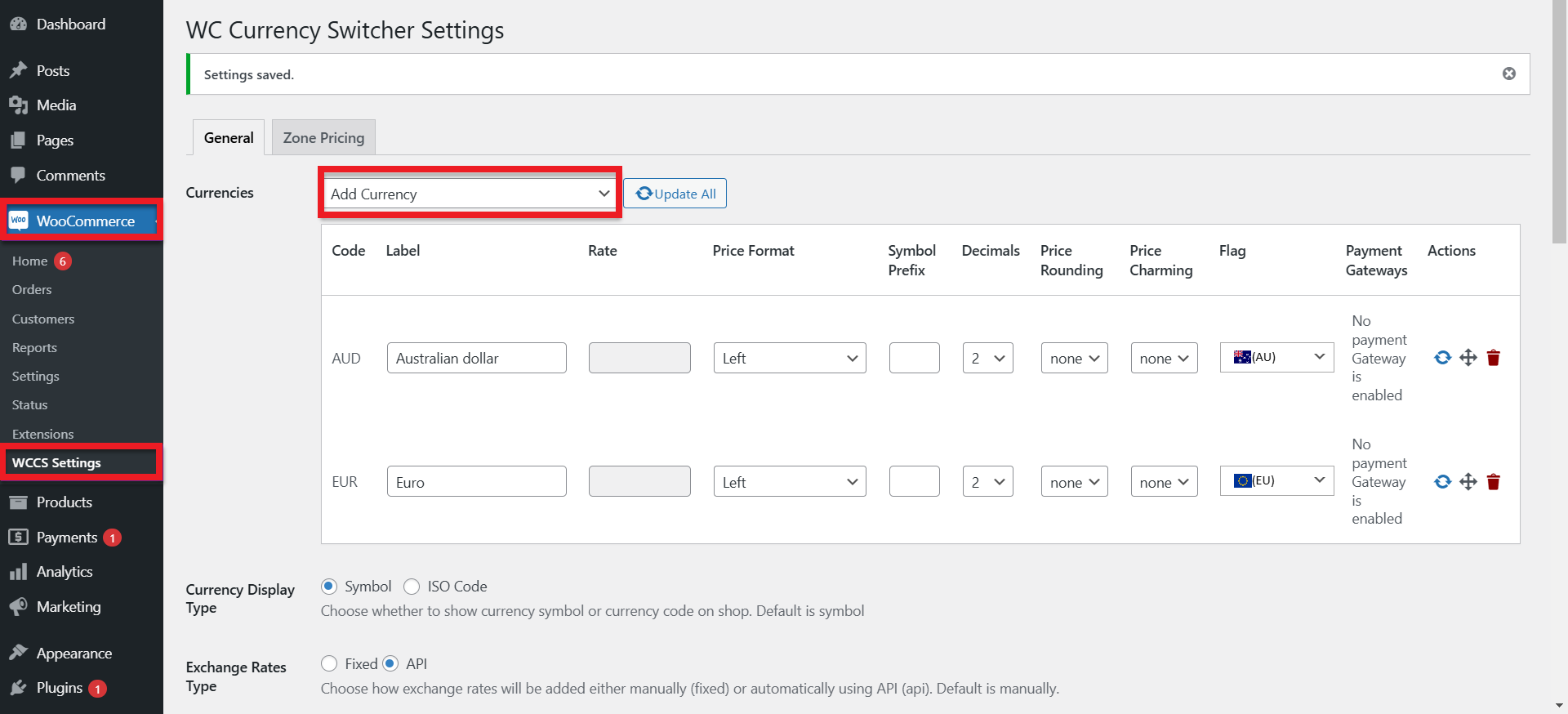Click the Marketing megaphone icon

18,607
